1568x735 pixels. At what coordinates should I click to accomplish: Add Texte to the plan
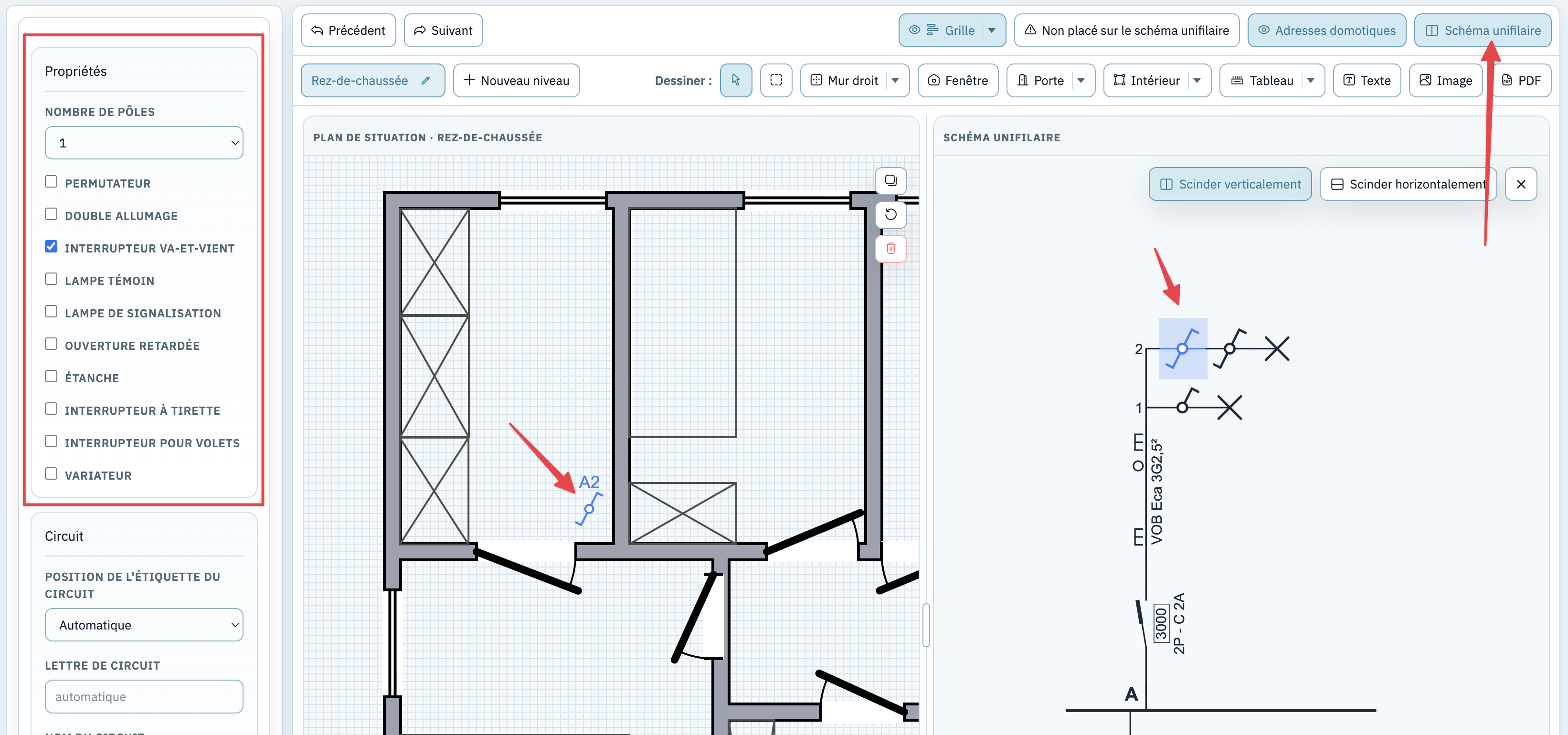1367,80
